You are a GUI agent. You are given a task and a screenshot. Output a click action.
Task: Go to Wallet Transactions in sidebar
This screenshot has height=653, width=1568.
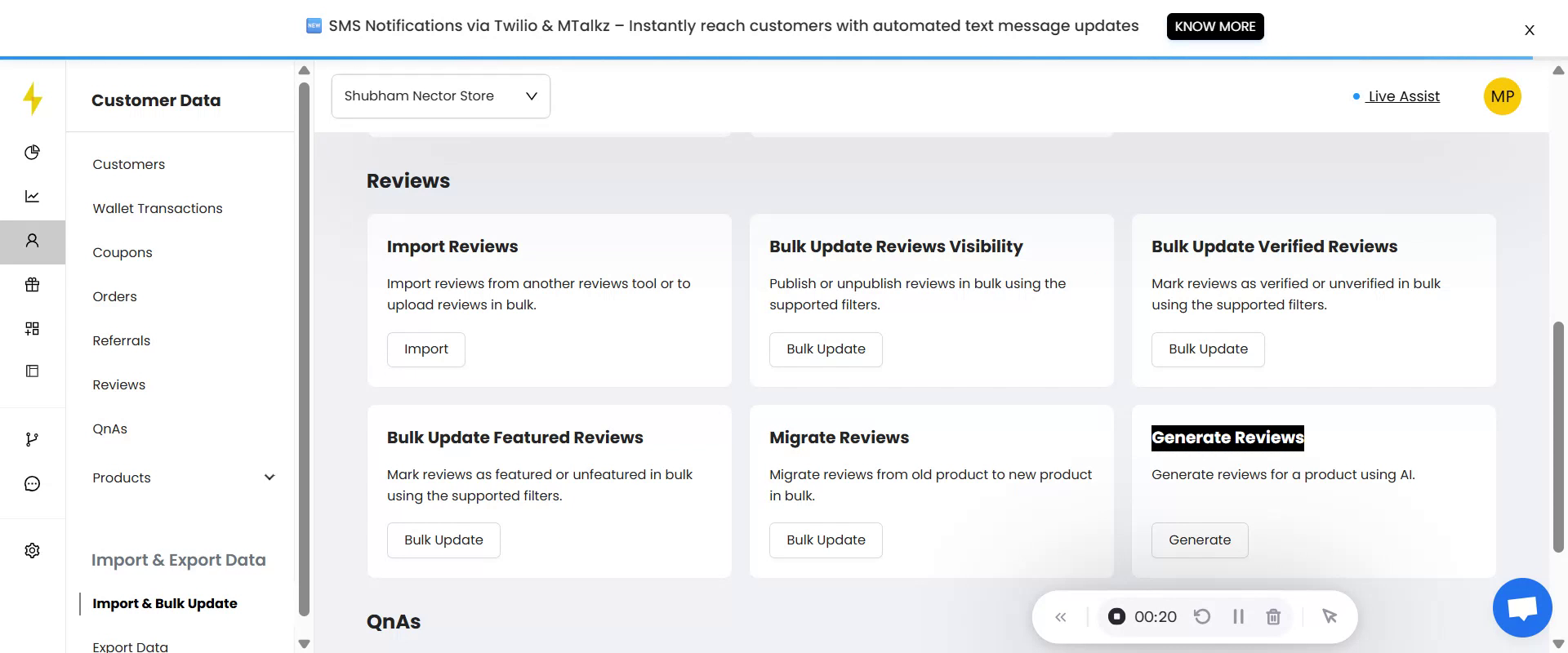[158, 208]
